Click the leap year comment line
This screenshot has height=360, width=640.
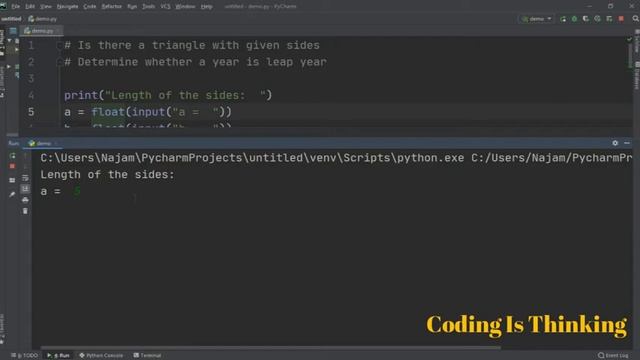[x=196, y=62]
